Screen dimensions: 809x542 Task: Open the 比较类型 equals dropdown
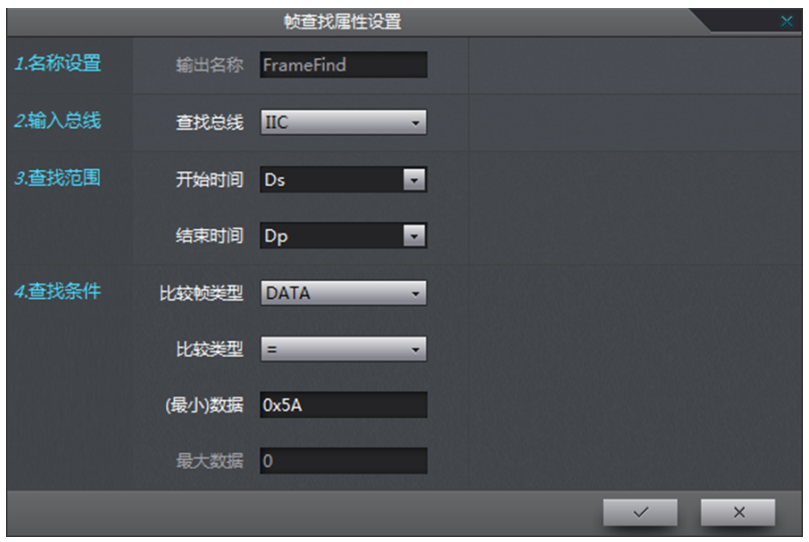click(344, 349)
